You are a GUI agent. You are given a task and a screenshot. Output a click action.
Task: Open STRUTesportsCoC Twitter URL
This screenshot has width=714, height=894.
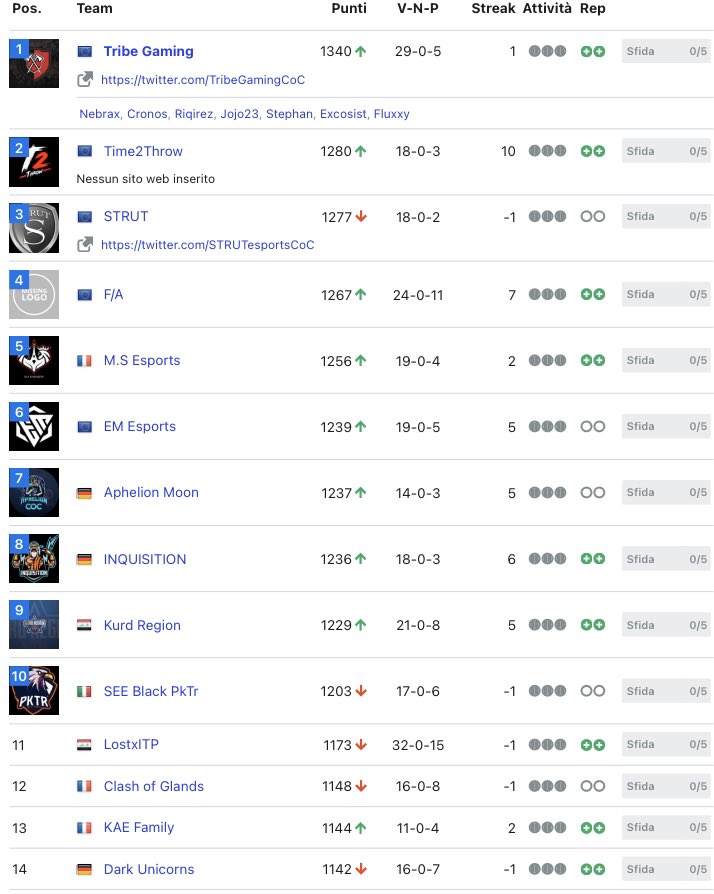(x=208, y=245)
